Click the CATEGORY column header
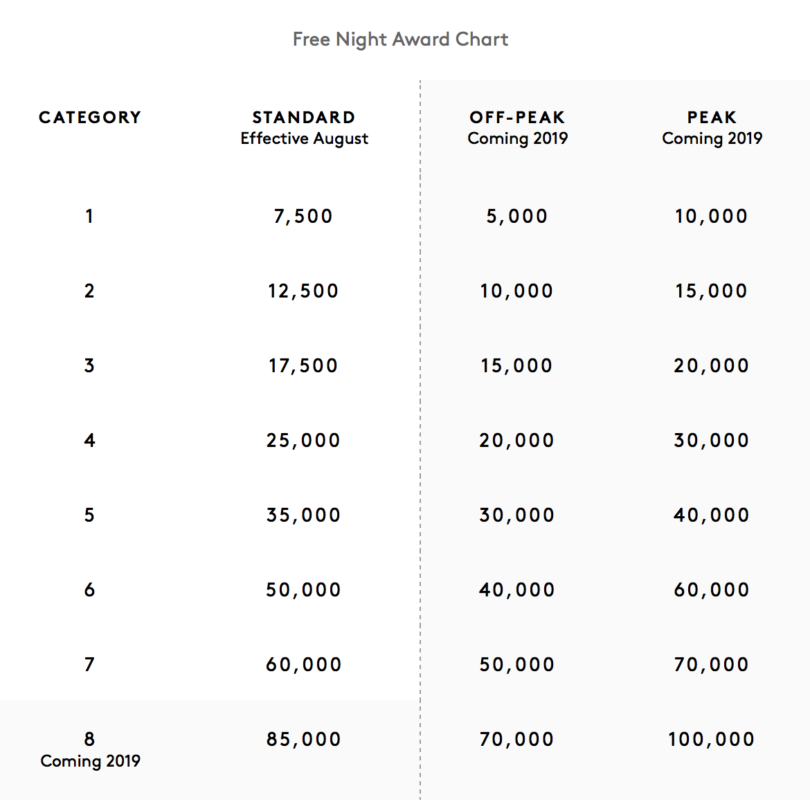This screenshot has height=804, width=810. pyautogui.click(x=90, y=117)
